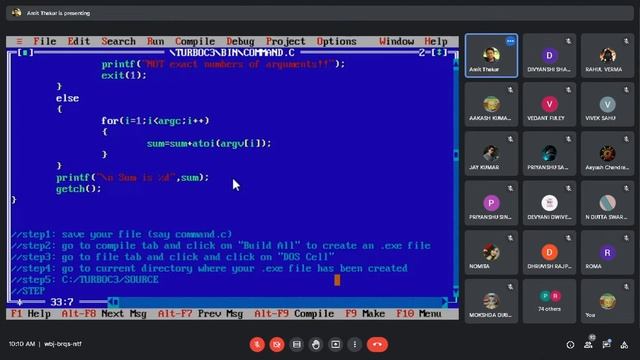The width and height of the screenshot is (640, 360).
Task: Open the Compile menu in Turbo C
Action: [195, 41]
